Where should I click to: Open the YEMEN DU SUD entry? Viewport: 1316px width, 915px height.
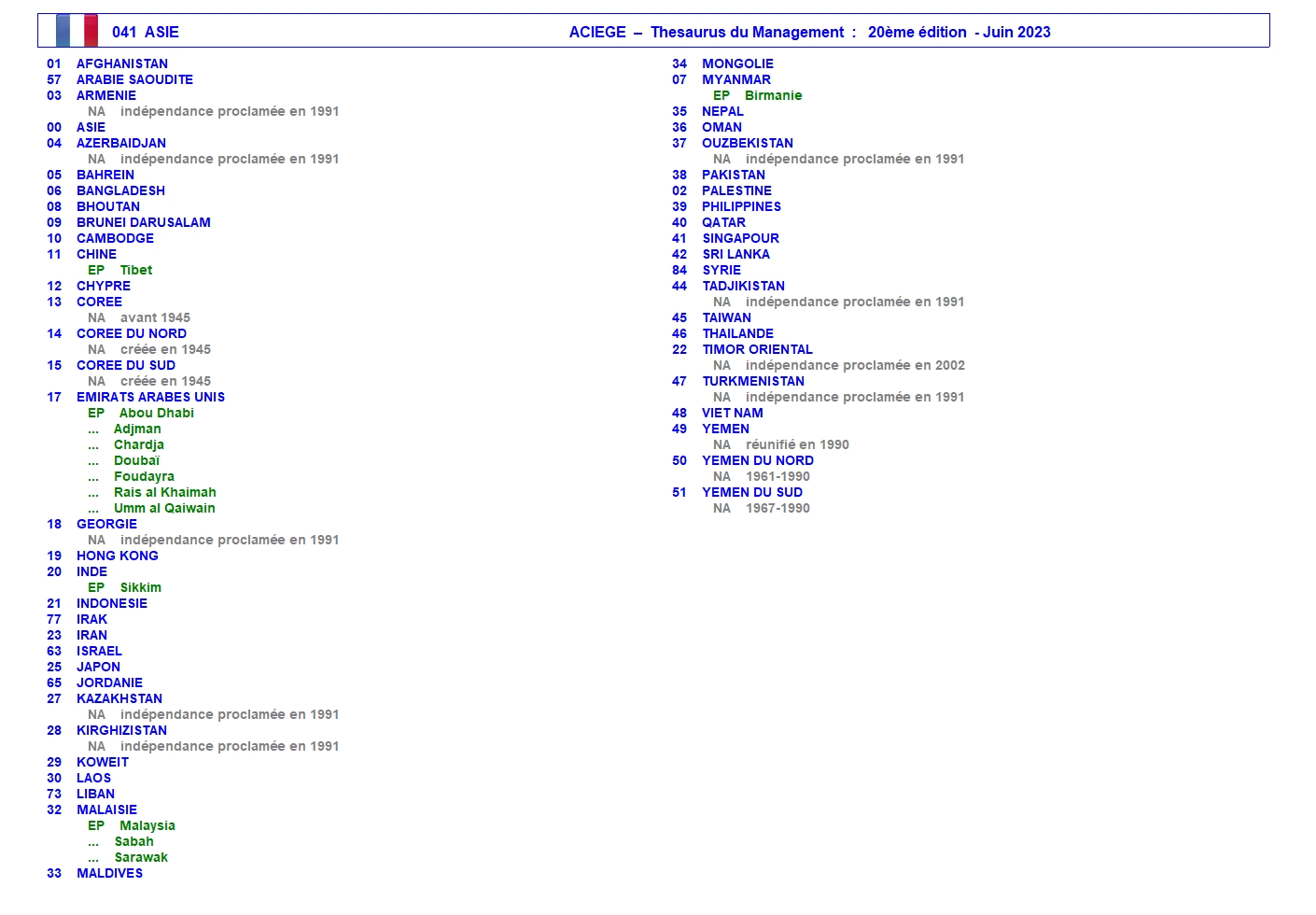coord(752,492)
